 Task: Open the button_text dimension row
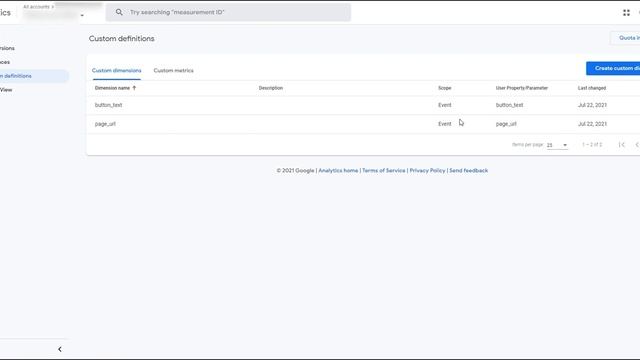click(363, 105)
